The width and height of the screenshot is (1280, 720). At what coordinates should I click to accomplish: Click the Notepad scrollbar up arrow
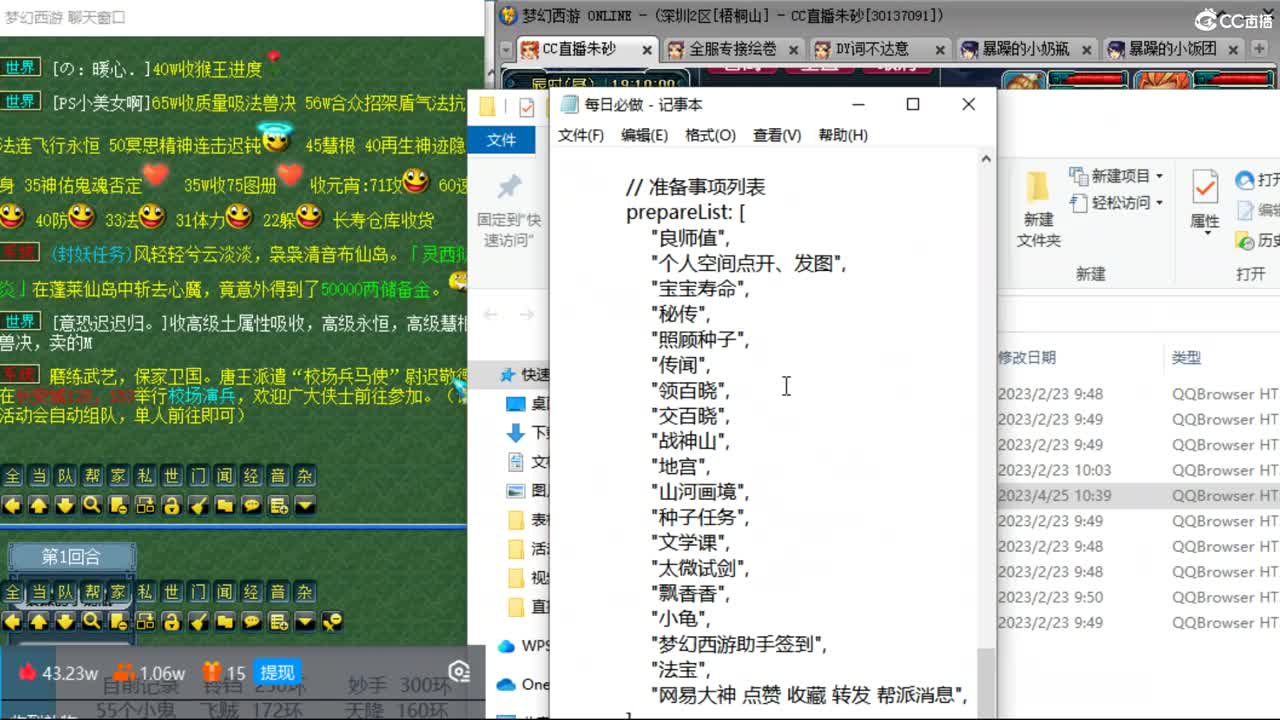point(986,158)
